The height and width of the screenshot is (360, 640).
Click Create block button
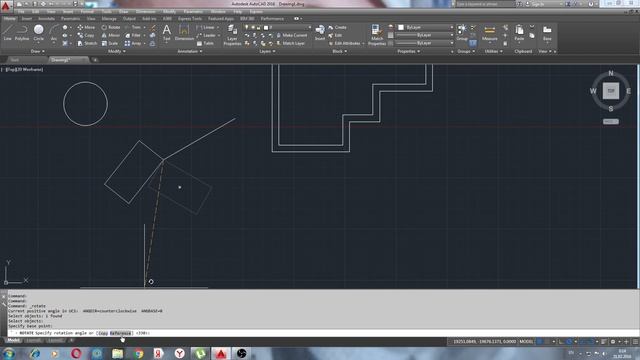[338, 27]
